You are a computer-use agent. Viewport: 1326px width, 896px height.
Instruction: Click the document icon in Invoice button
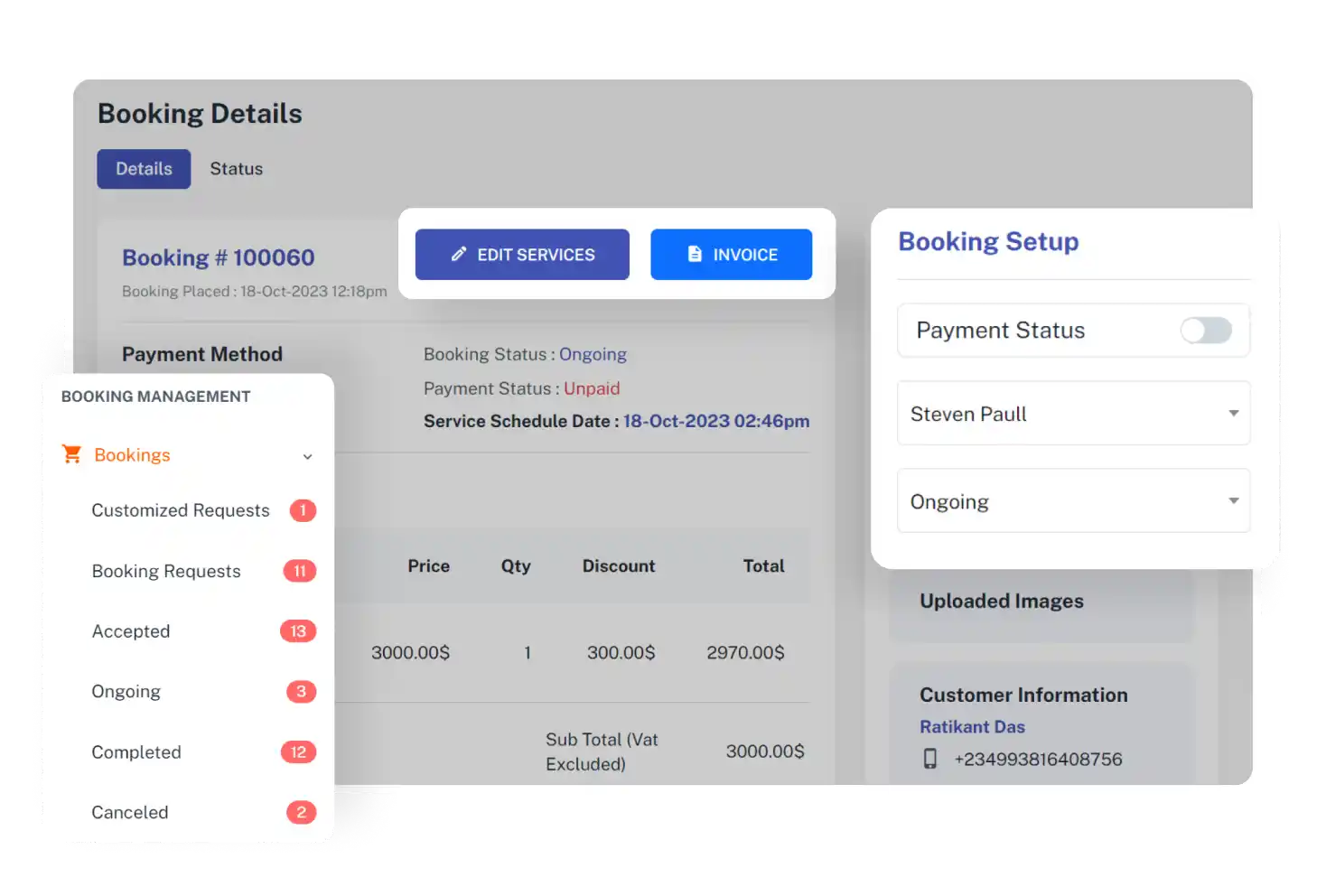[x=695, y=255]
